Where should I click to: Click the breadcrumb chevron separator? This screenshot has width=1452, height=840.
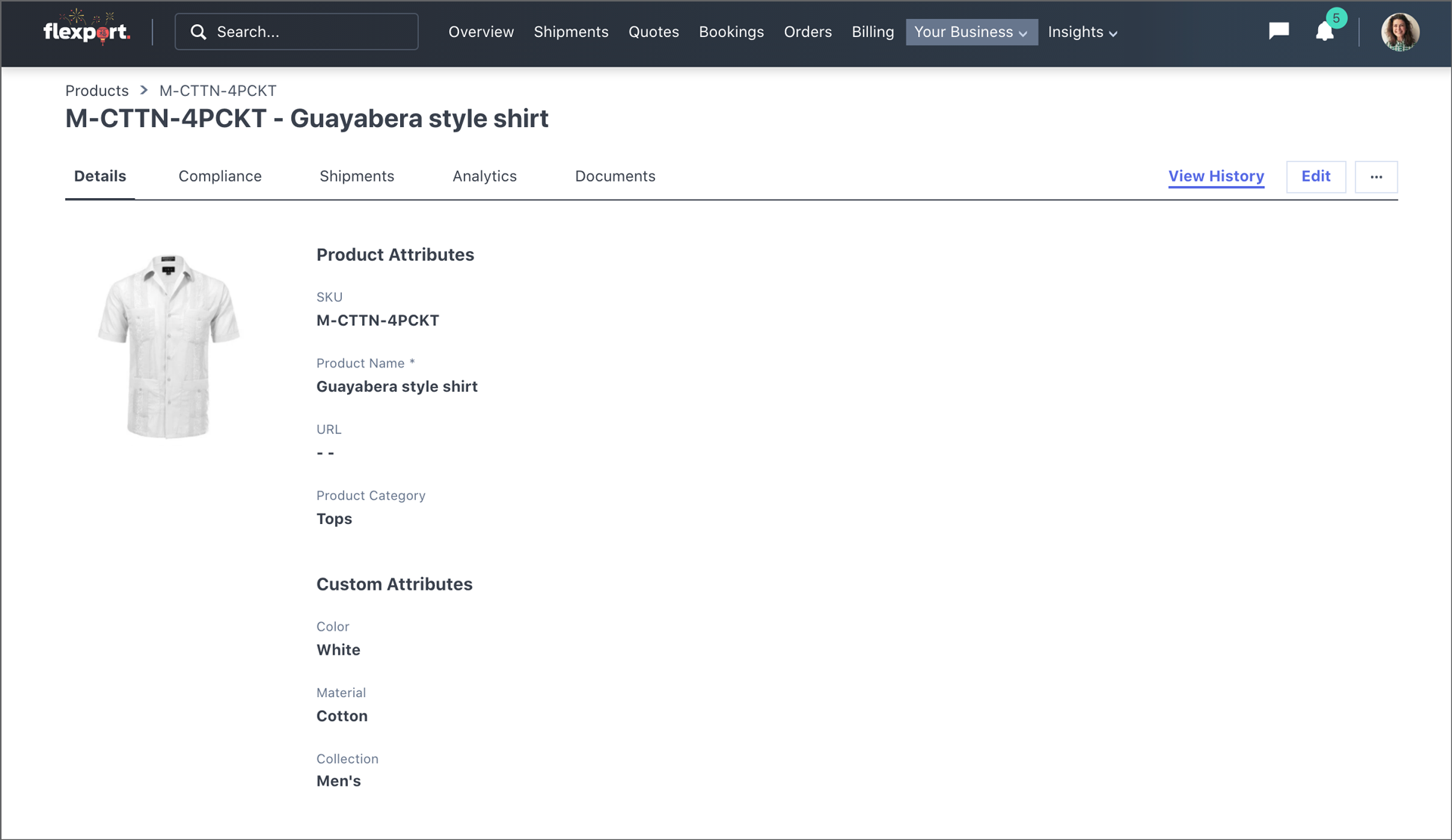coord(144,90)
